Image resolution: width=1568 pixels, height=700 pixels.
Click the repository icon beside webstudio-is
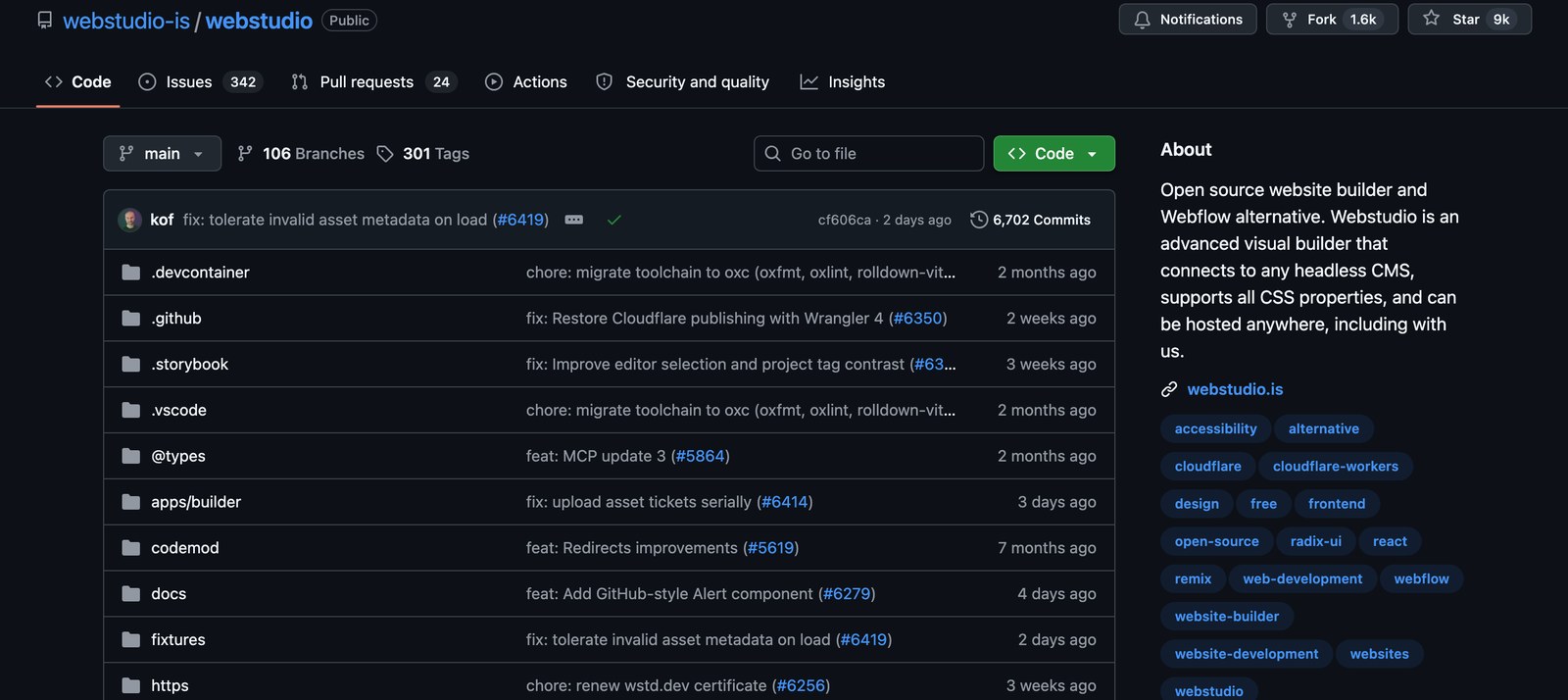tap(45, 20)
